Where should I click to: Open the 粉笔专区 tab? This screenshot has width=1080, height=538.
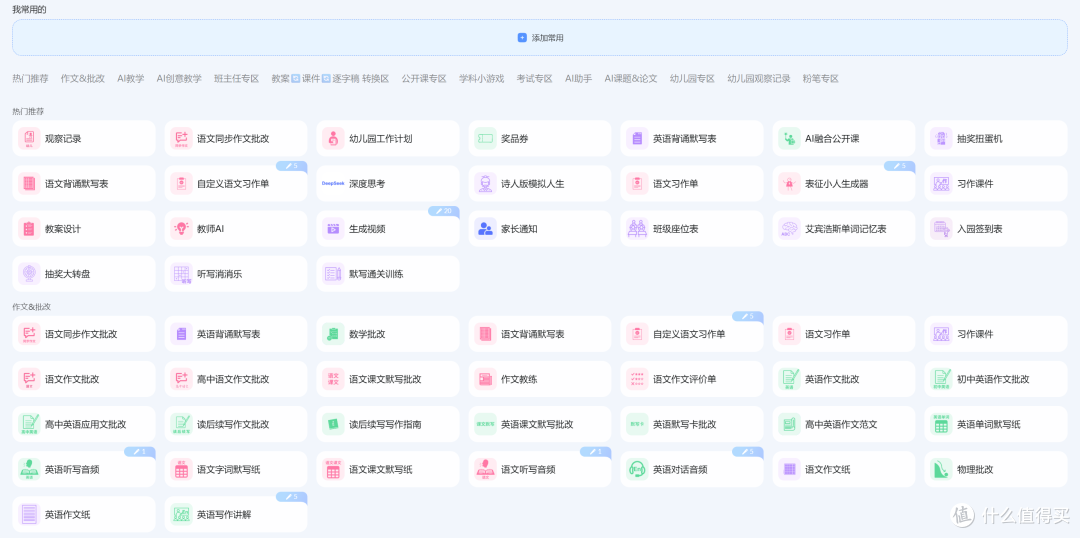click(x=820, y=79)
